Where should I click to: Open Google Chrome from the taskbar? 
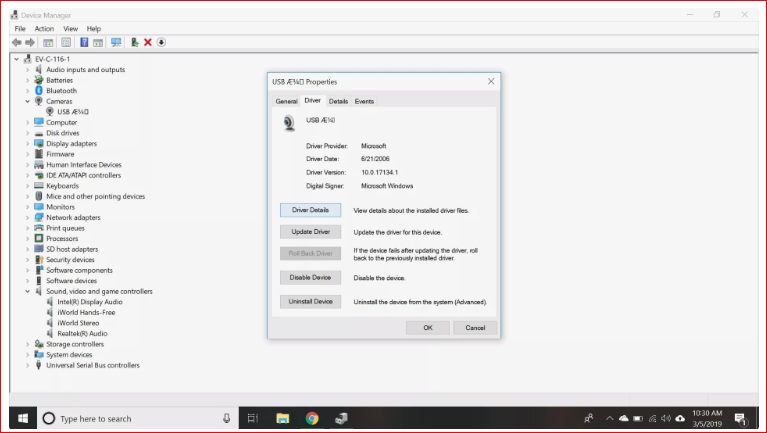[312, 418]
